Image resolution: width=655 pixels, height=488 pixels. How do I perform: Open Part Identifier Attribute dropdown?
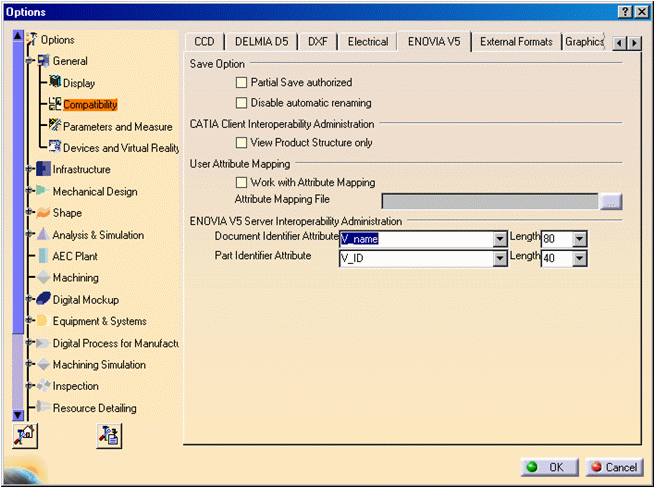point(500,259)
